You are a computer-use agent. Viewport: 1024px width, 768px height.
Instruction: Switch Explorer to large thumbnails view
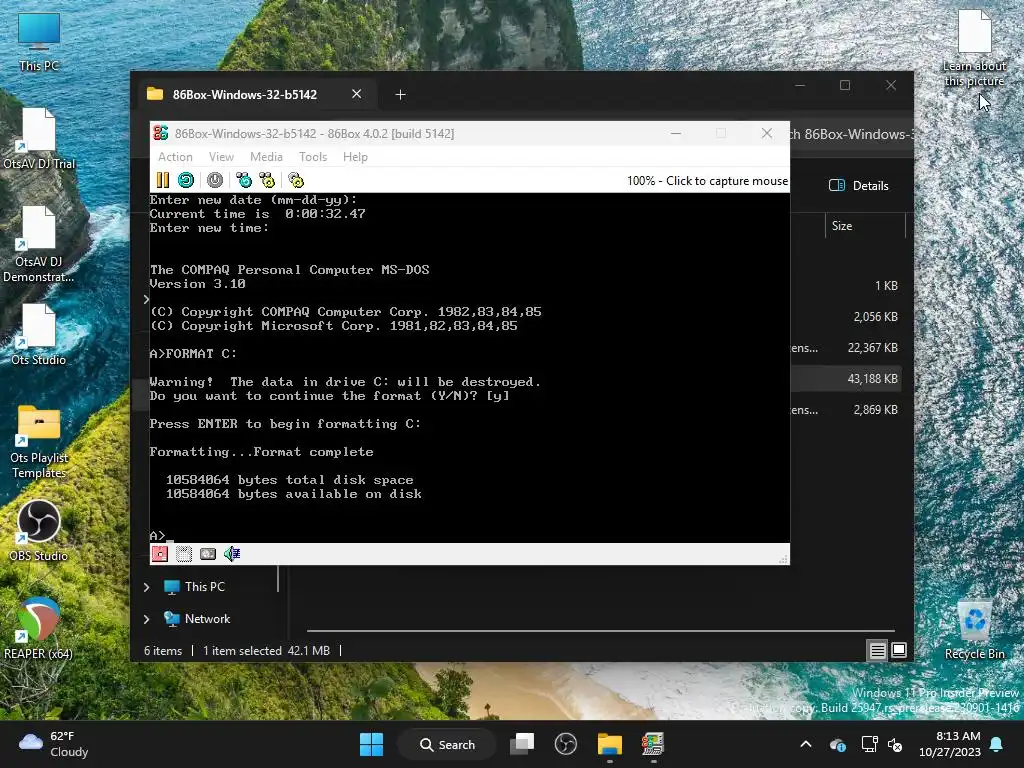[x=899, y=650]
